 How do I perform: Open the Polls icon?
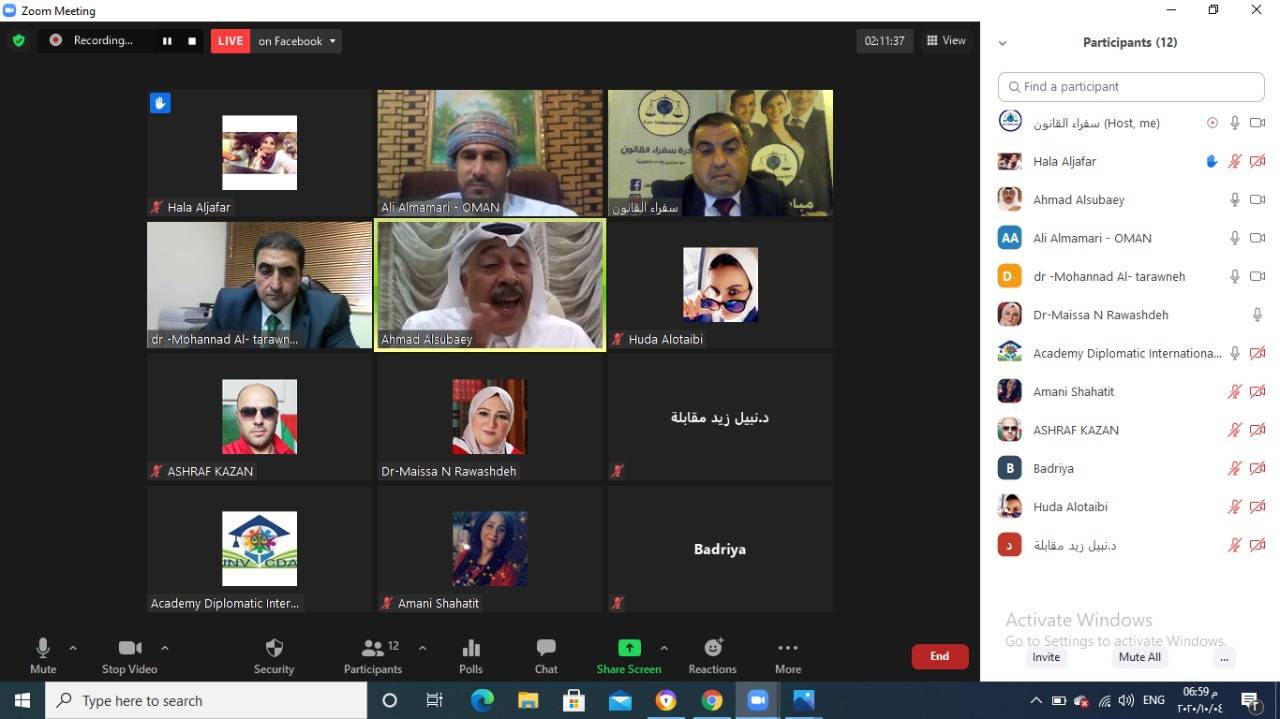[x=471, y=648]
